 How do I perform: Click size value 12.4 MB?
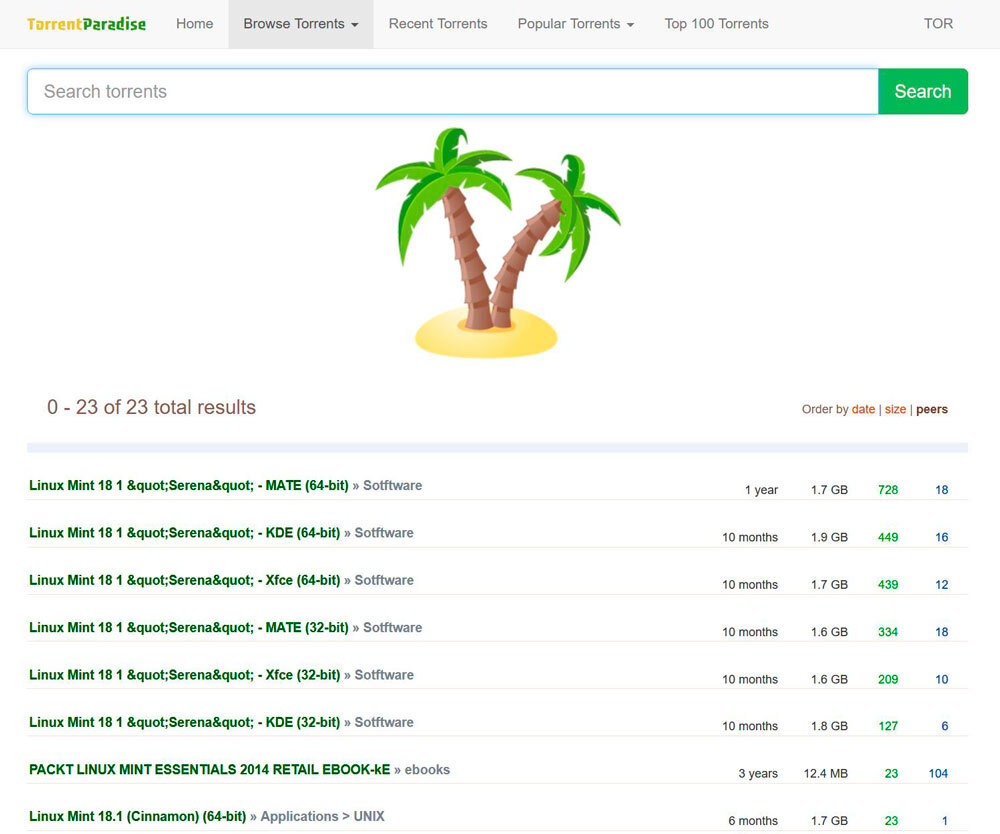(825, 773)
